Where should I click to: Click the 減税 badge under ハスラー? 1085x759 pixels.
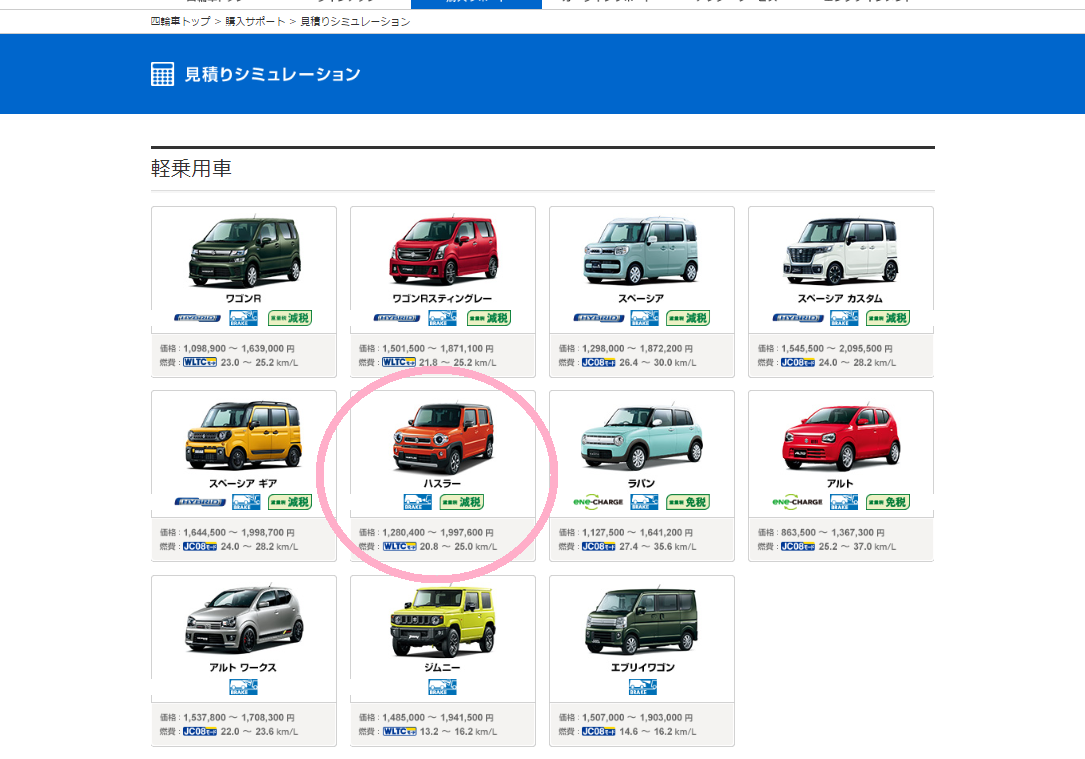point(462,502)
